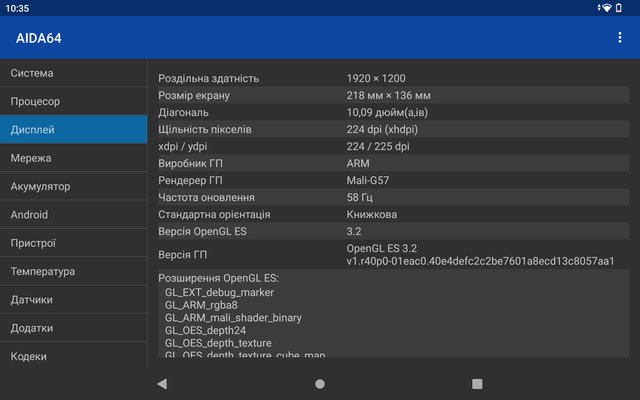640x400 pixels.
Task: Select the Книжкова value
Action: click(x=371, y=215)
